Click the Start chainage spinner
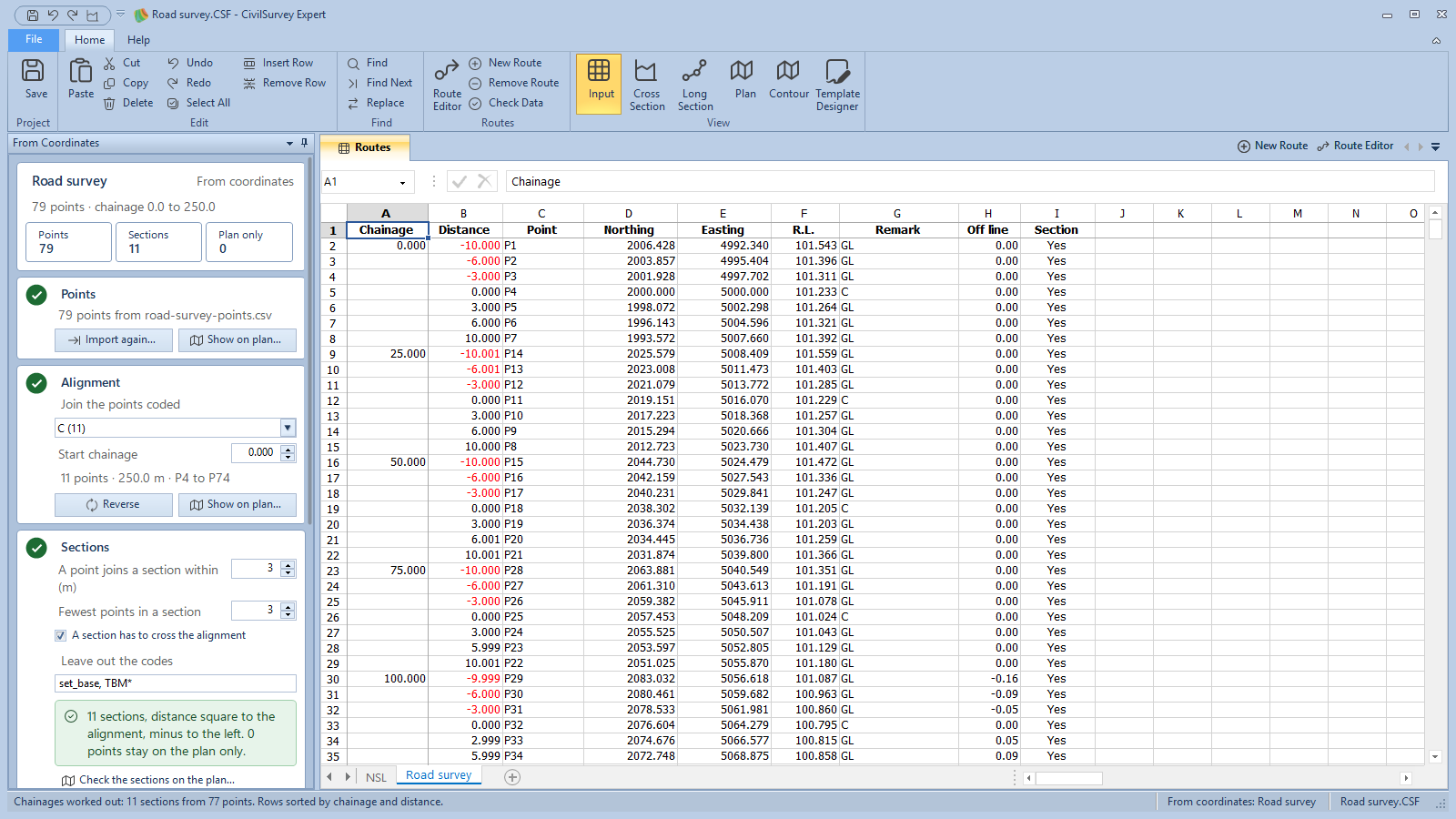This screenshot has width=1456, height=819. [x=288, y=452]
